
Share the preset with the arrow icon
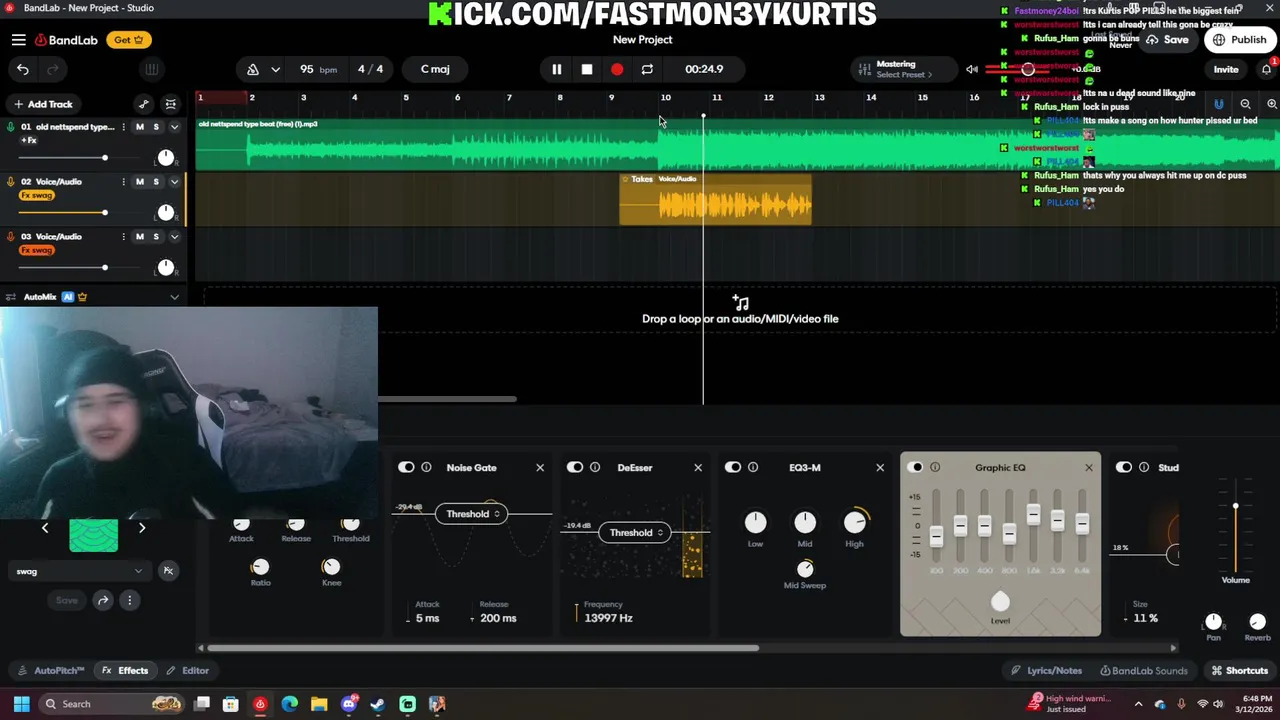(103, 600)
